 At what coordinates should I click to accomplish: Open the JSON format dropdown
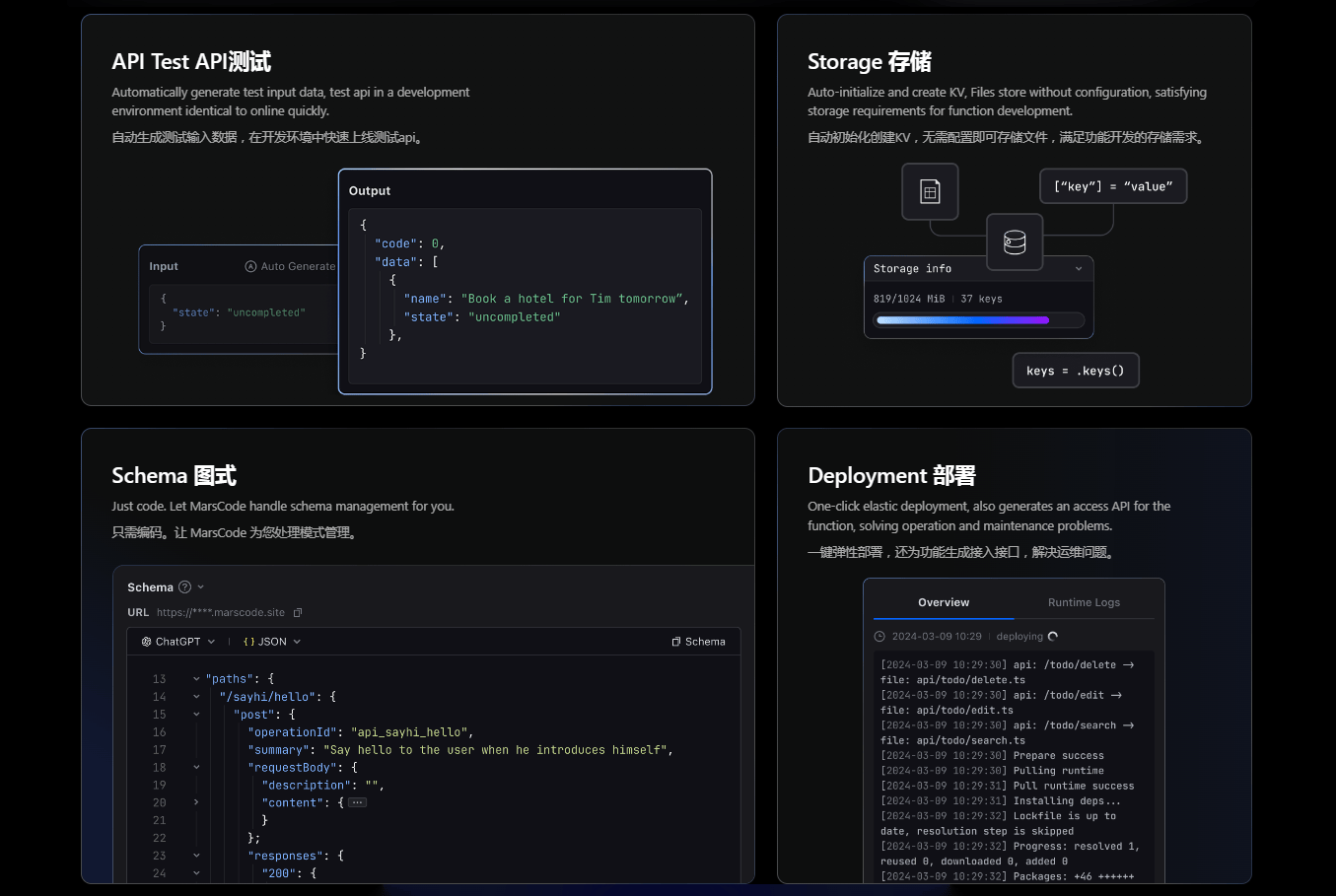tap(271, 642)
